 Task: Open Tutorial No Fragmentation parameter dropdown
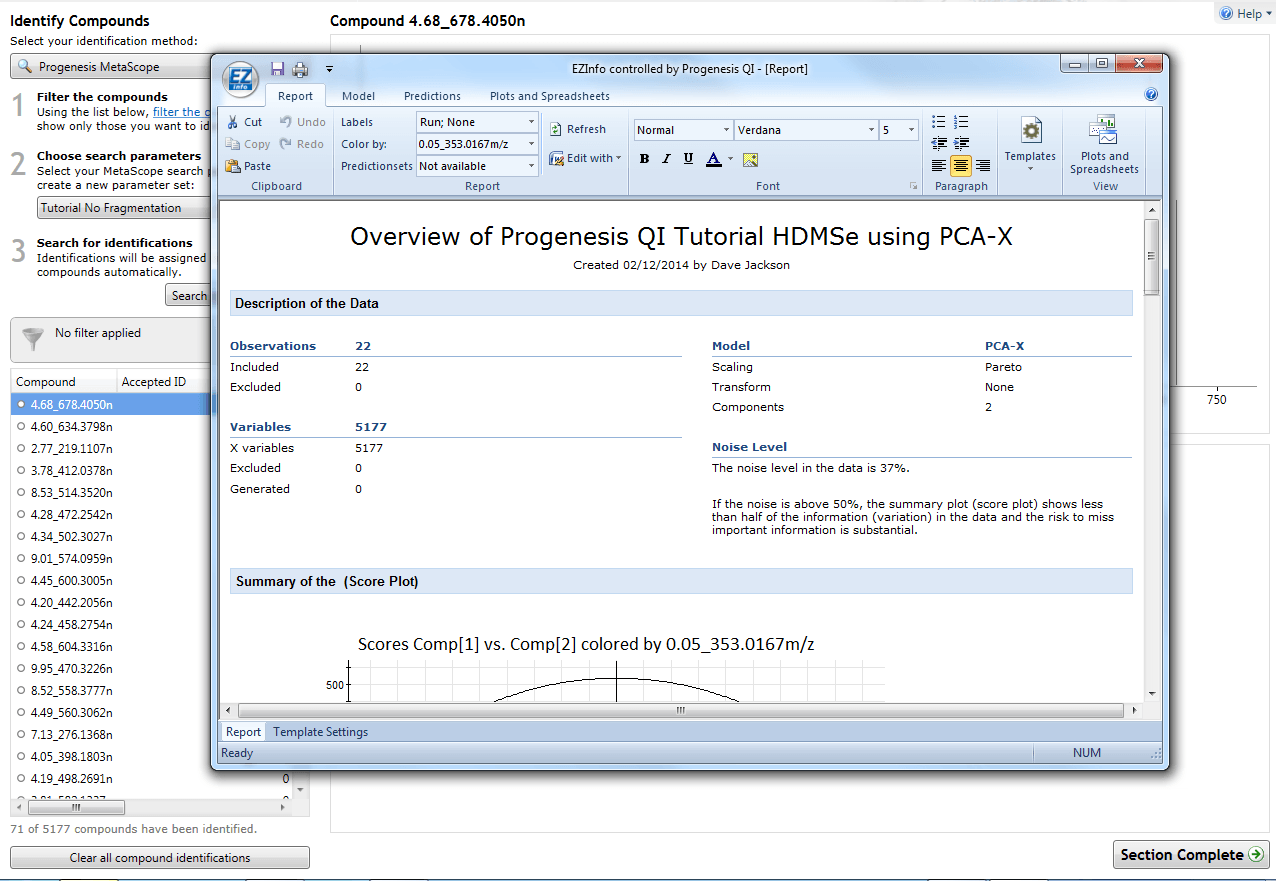click(x=123, y=208)
